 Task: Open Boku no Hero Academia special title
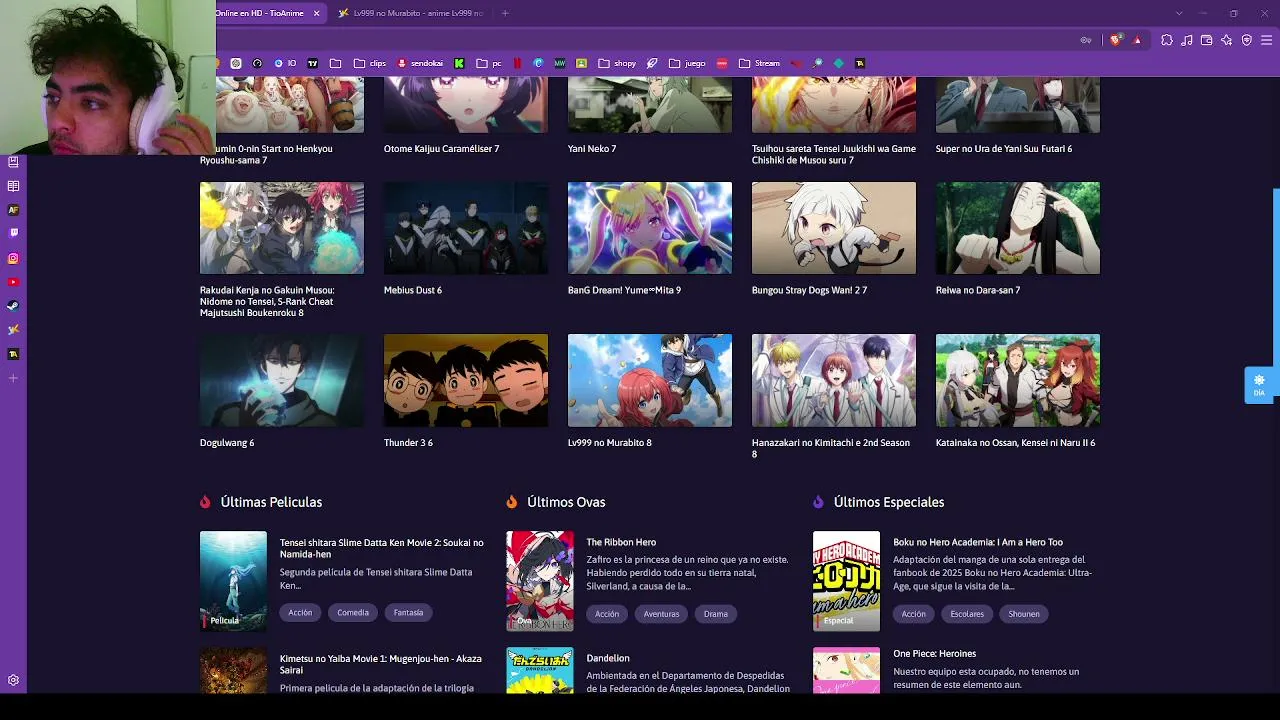click(978, 542)
